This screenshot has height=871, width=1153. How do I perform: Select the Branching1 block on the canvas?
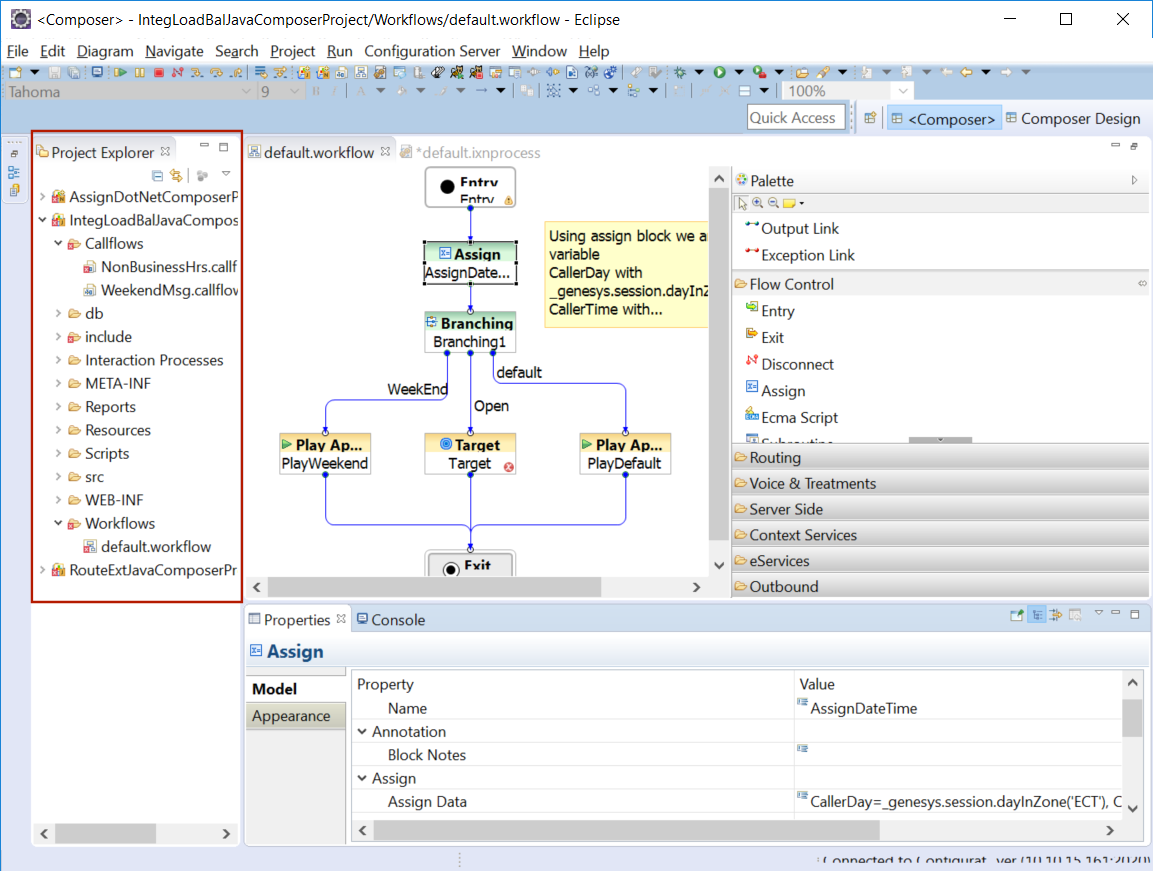point(471,333)
